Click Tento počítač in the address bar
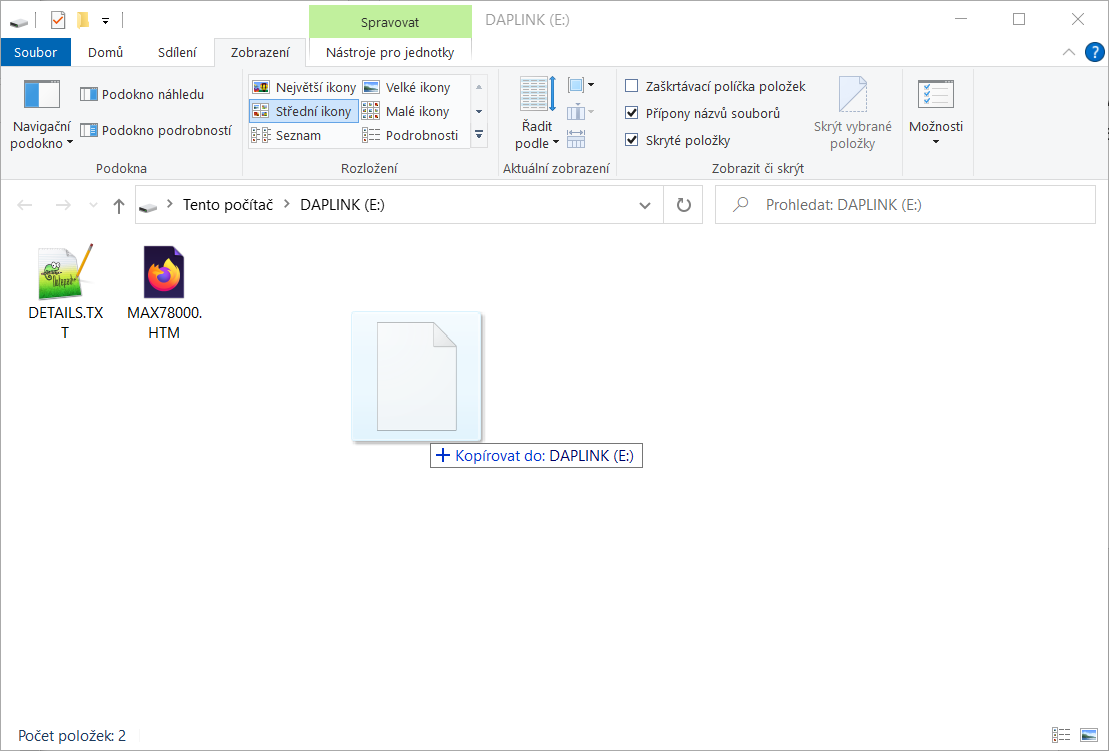This screenshot has height=751, width=1109. pyautogui.click(x=228, y=205)
